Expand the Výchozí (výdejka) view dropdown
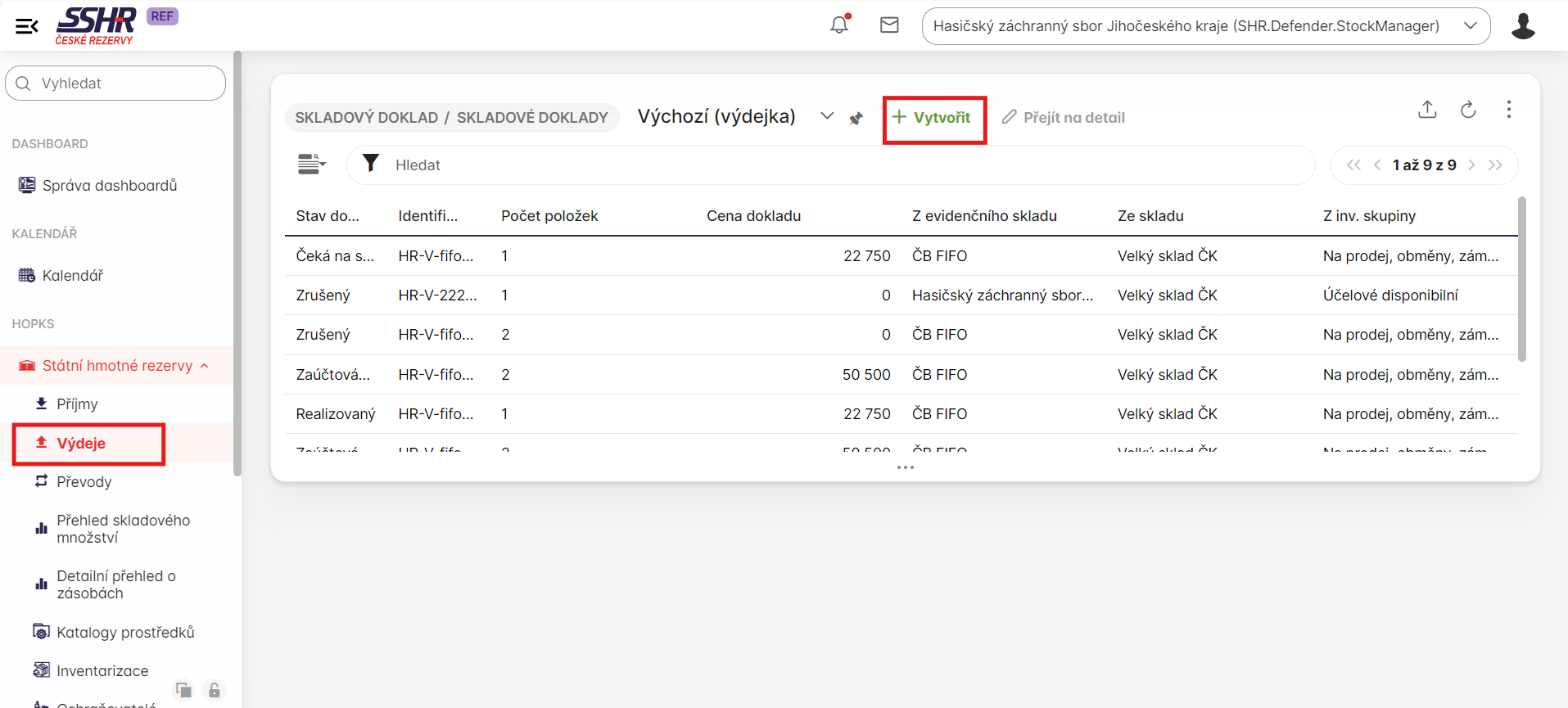Image resolution: width=1568 pixels, height=708 pixels. click(827, 116)
